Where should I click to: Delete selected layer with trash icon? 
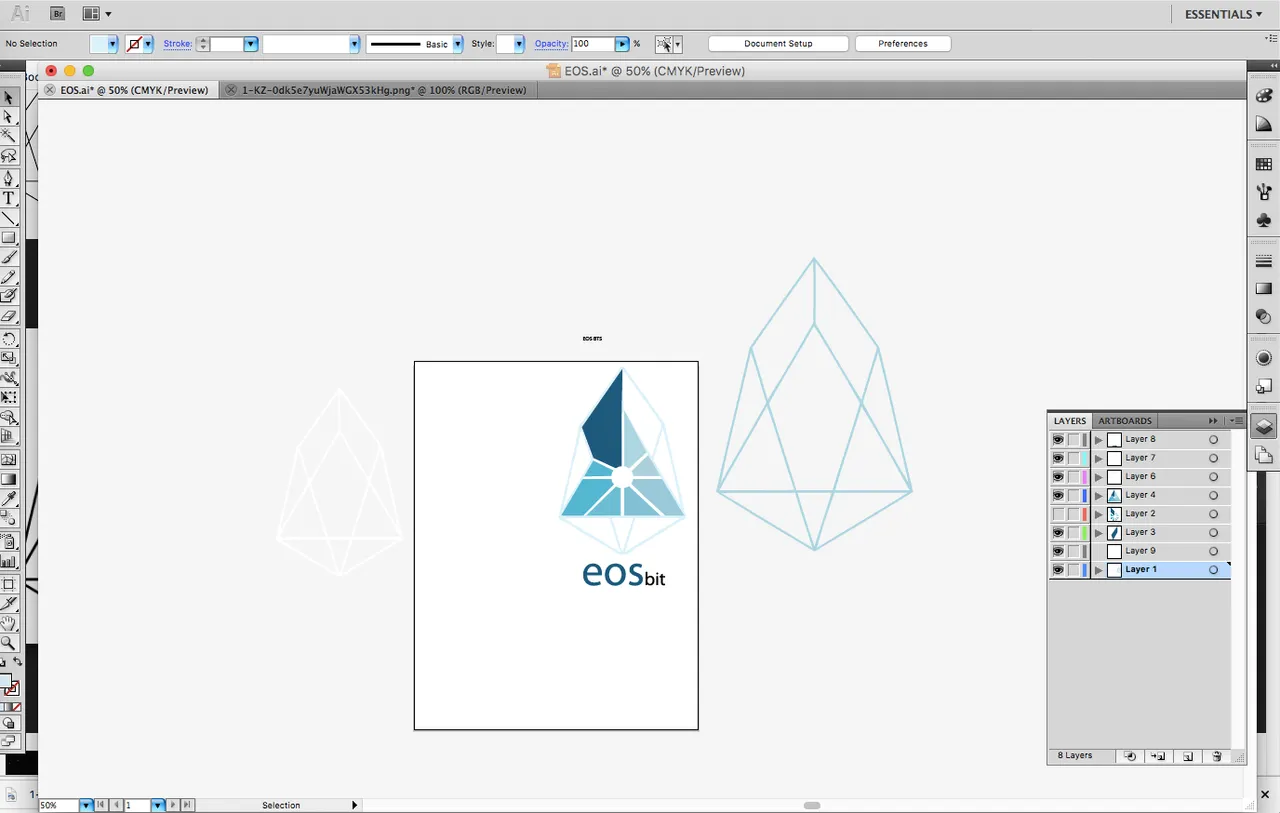click(1217, 756)
